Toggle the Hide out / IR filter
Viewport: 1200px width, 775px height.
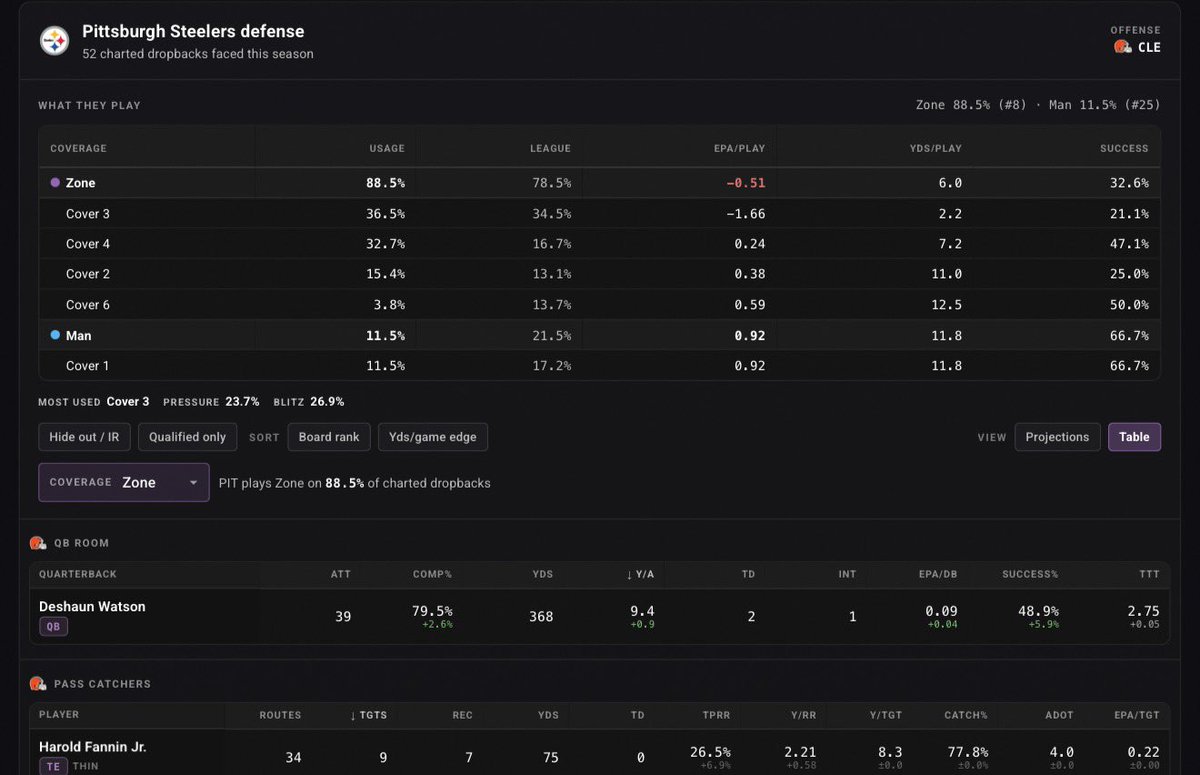coord(84,437)
